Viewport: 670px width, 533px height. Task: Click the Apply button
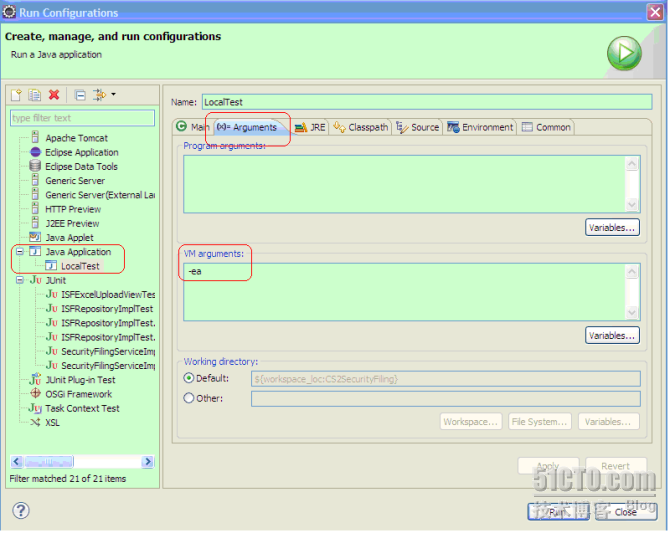click(x=548, y=466)
